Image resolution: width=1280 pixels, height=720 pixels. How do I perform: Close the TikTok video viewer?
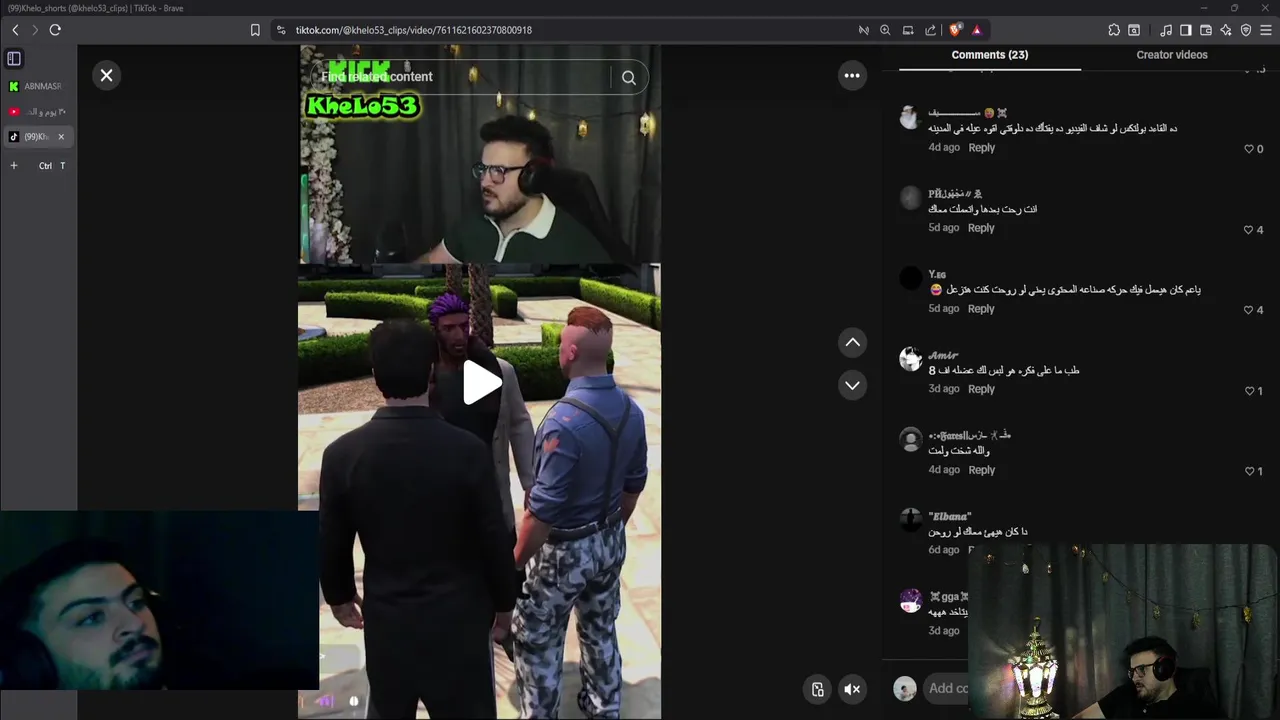click(x=106, y=75)
